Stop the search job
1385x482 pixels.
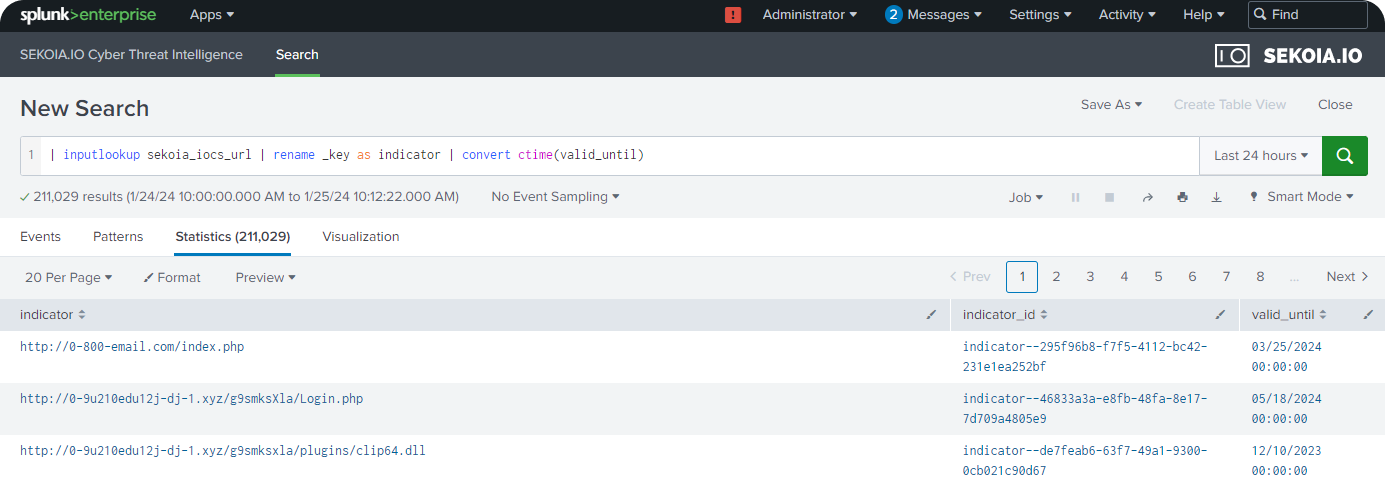1109,197
